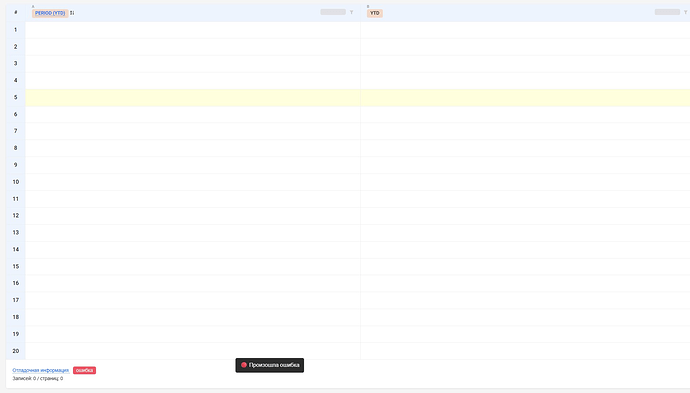Screen dimensions: 690x393
Task: Select row number 1
Action: point(16,30)
